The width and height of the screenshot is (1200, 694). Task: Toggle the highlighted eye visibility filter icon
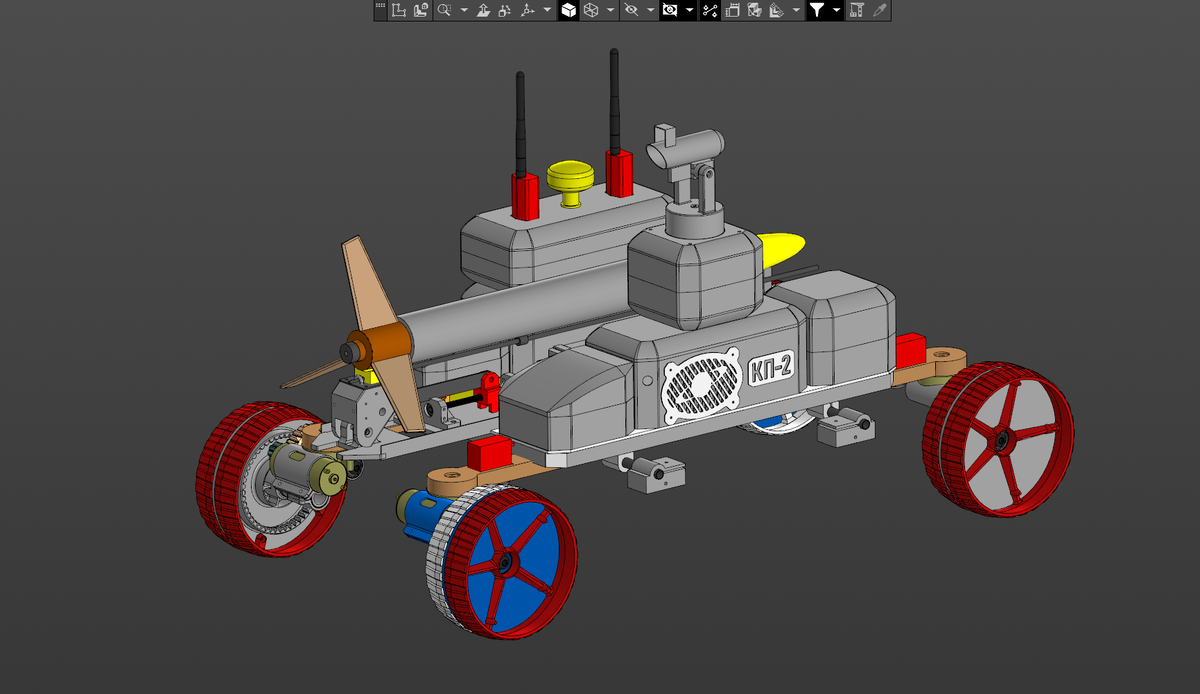point(670,10)
